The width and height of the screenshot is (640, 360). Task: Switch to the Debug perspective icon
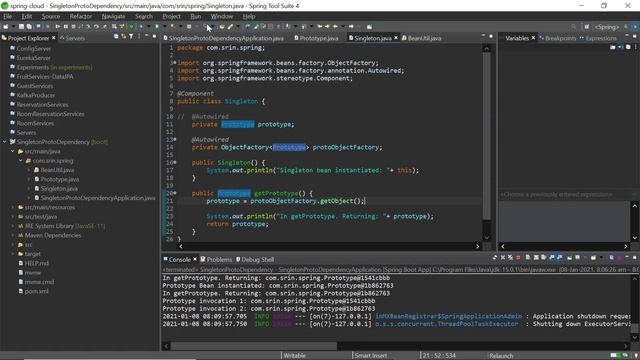click(635, 27)
